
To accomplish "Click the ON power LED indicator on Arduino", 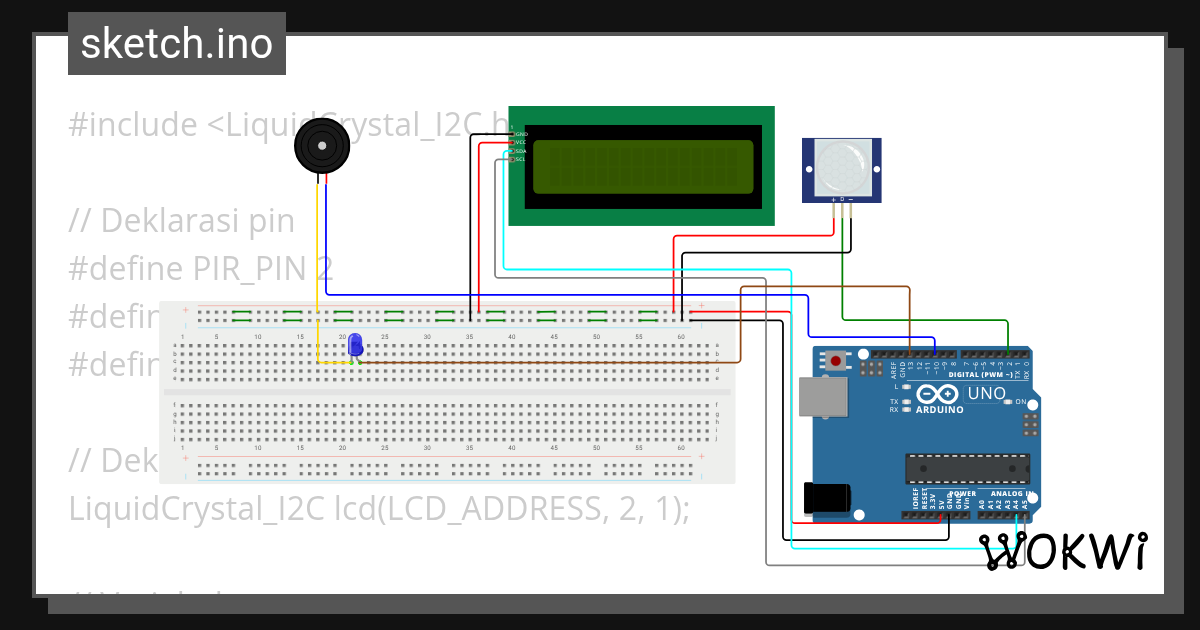I will tap(1007, 401).
